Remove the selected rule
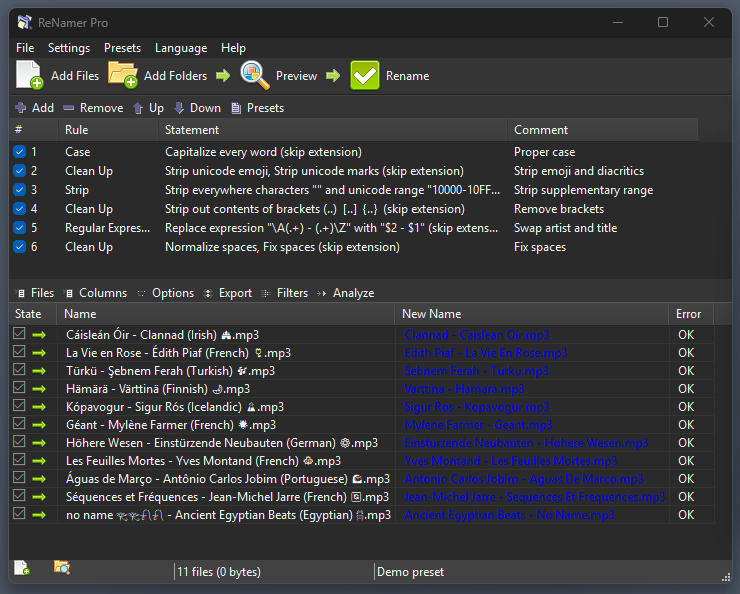 93,108
